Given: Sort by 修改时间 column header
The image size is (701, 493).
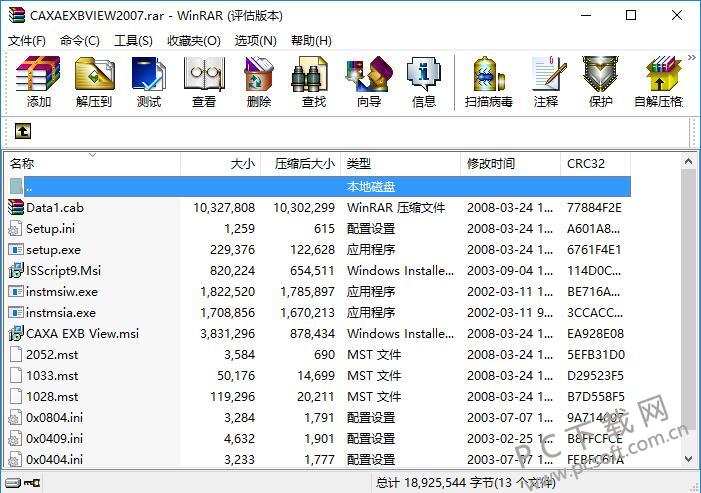Looking at the screenshot, I should (510, 164).
